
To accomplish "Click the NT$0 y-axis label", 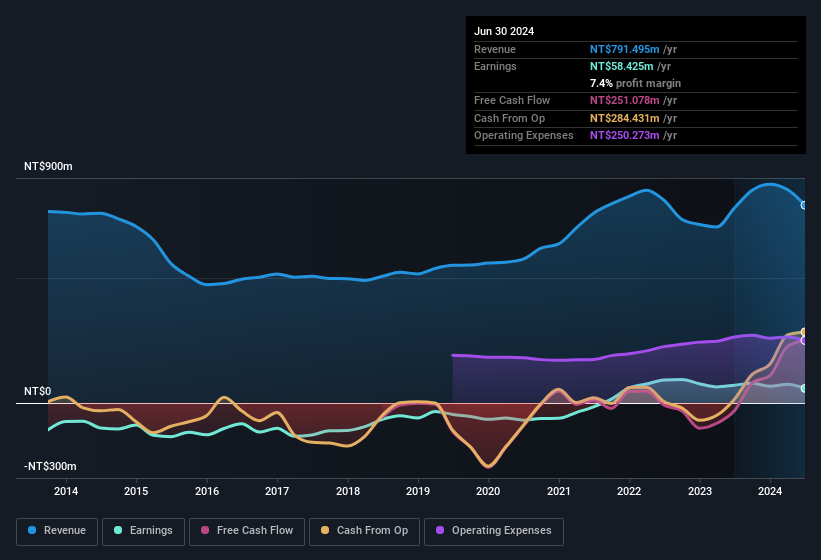I will 38,391.
